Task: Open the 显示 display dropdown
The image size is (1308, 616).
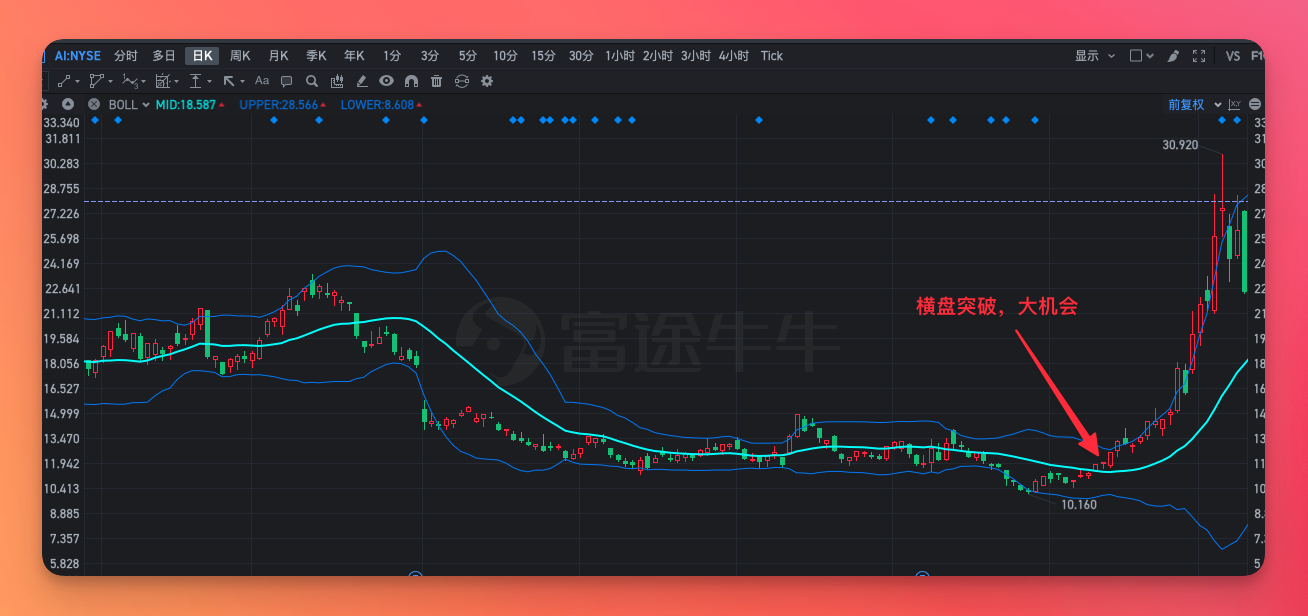Action: click(x=1093, y=56)
